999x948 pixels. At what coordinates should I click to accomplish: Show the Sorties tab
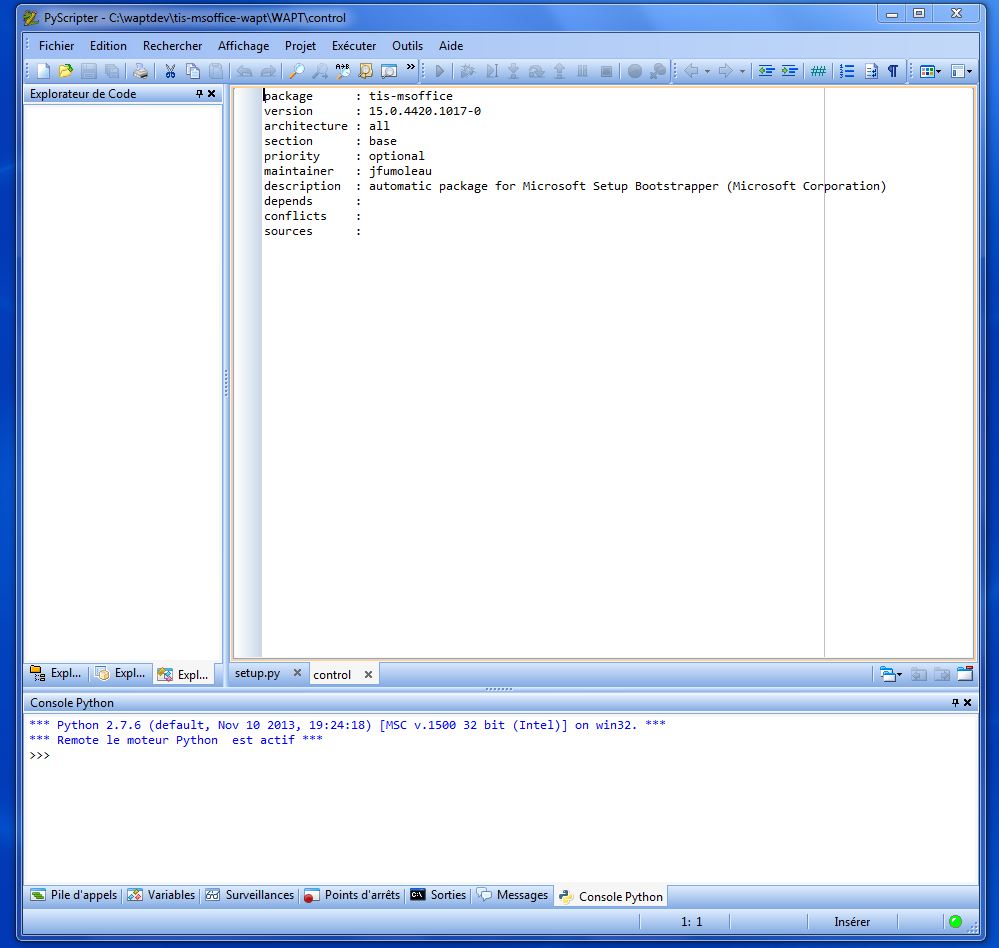(x=438, y=895)
